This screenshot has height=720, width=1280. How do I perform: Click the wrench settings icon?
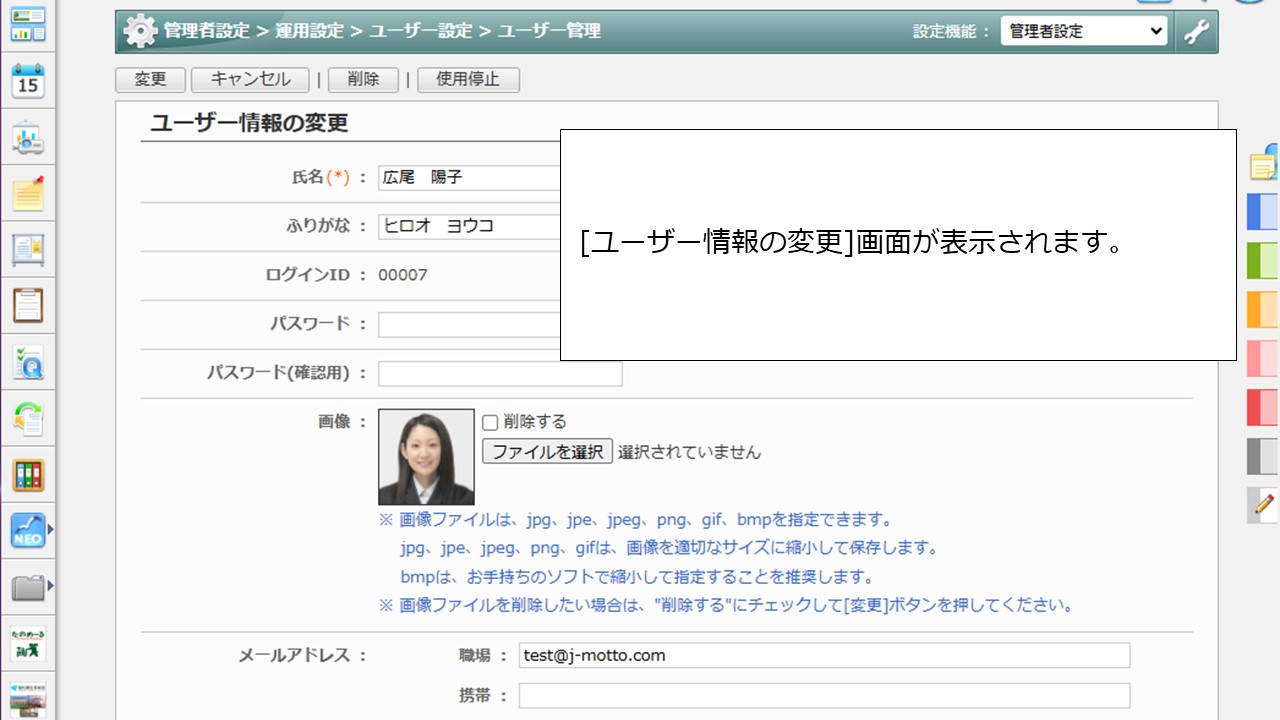(x=1196, y=31)
